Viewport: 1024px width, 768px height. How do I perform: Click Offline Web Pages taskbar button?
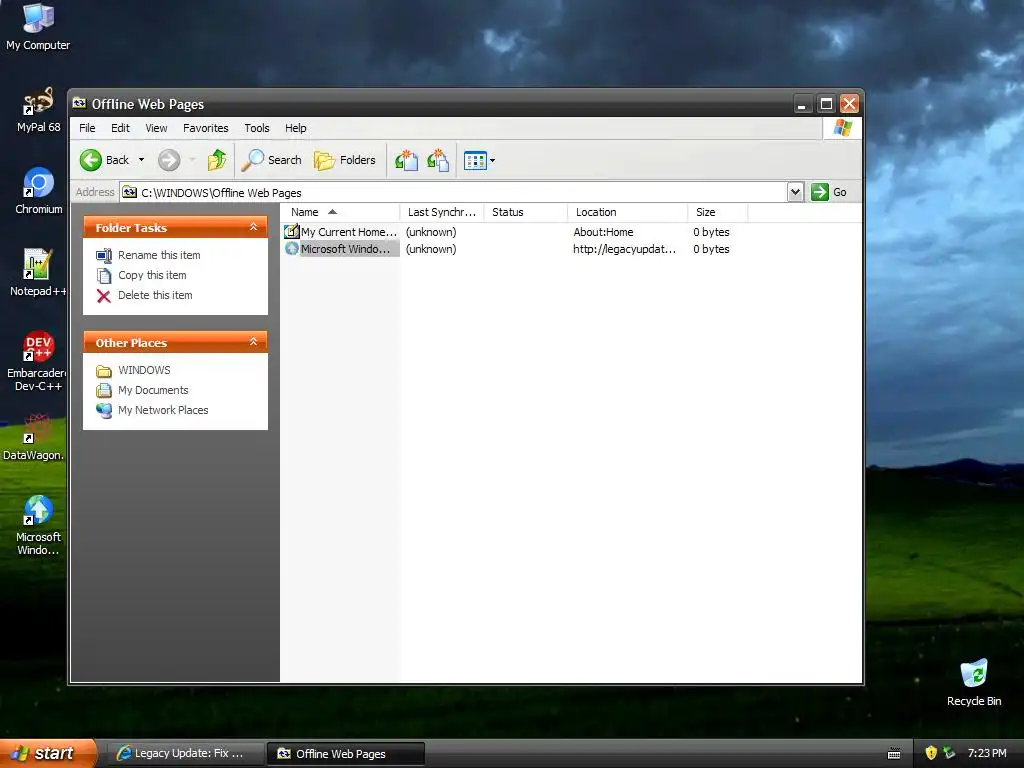point(346,754)
